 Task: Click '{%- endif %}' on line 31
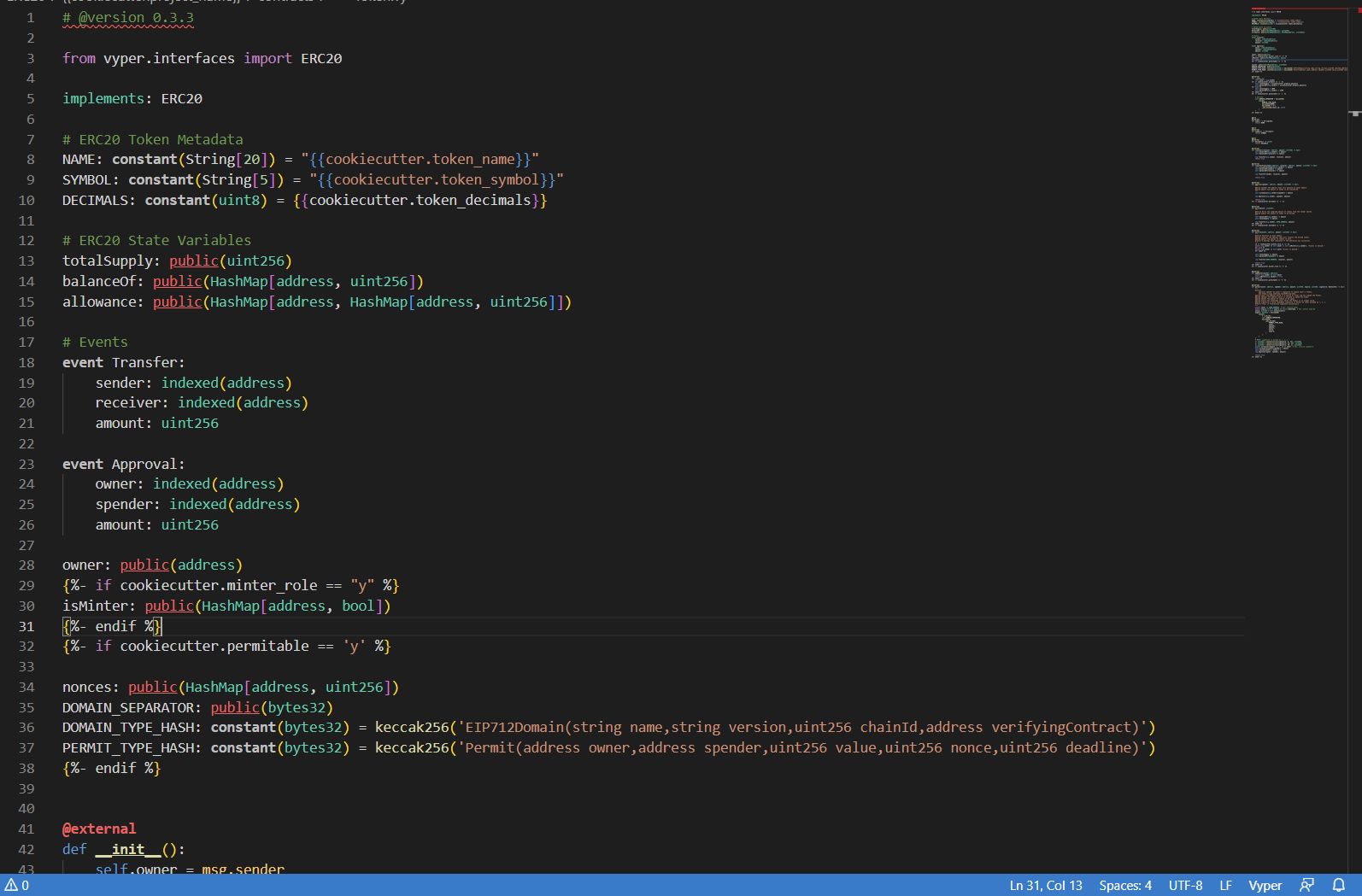coord(111,626)
